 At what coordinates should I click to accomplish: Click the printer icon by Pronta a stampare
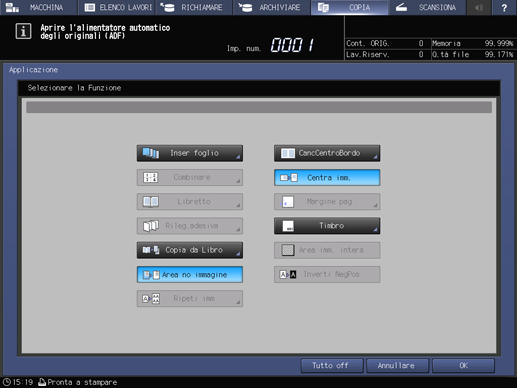click(42, 382)
